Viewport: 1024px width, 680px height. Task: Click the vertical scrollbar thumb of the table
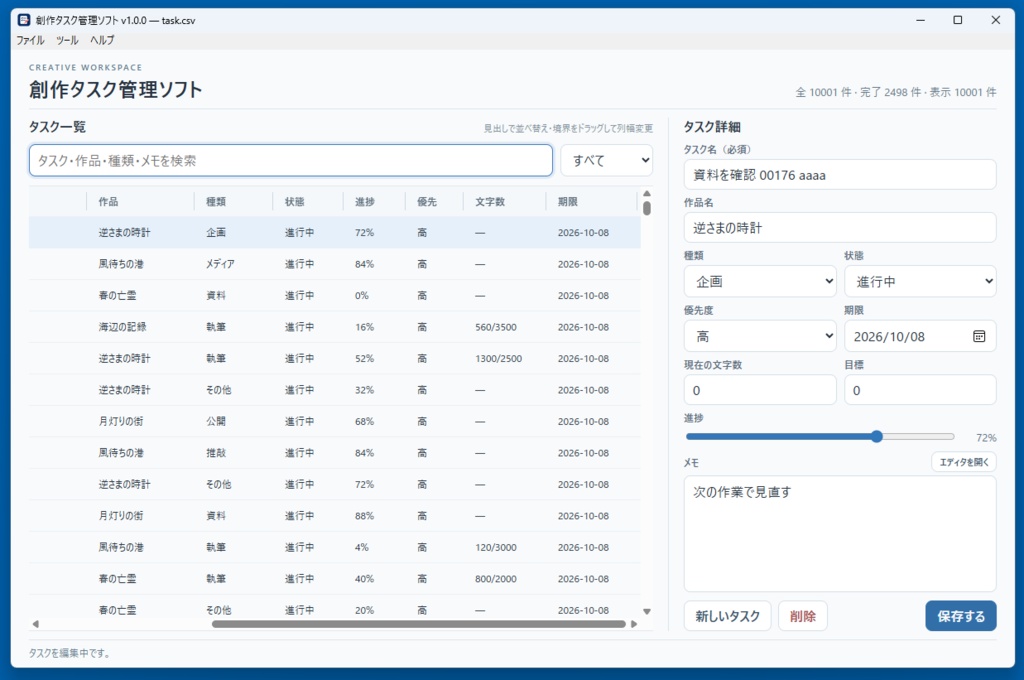click(647, 208)
